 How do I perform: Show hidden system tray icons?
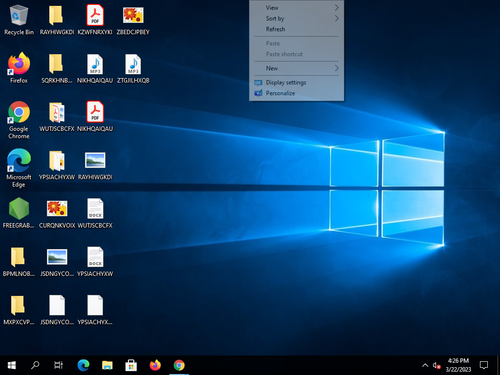(425, 365)
